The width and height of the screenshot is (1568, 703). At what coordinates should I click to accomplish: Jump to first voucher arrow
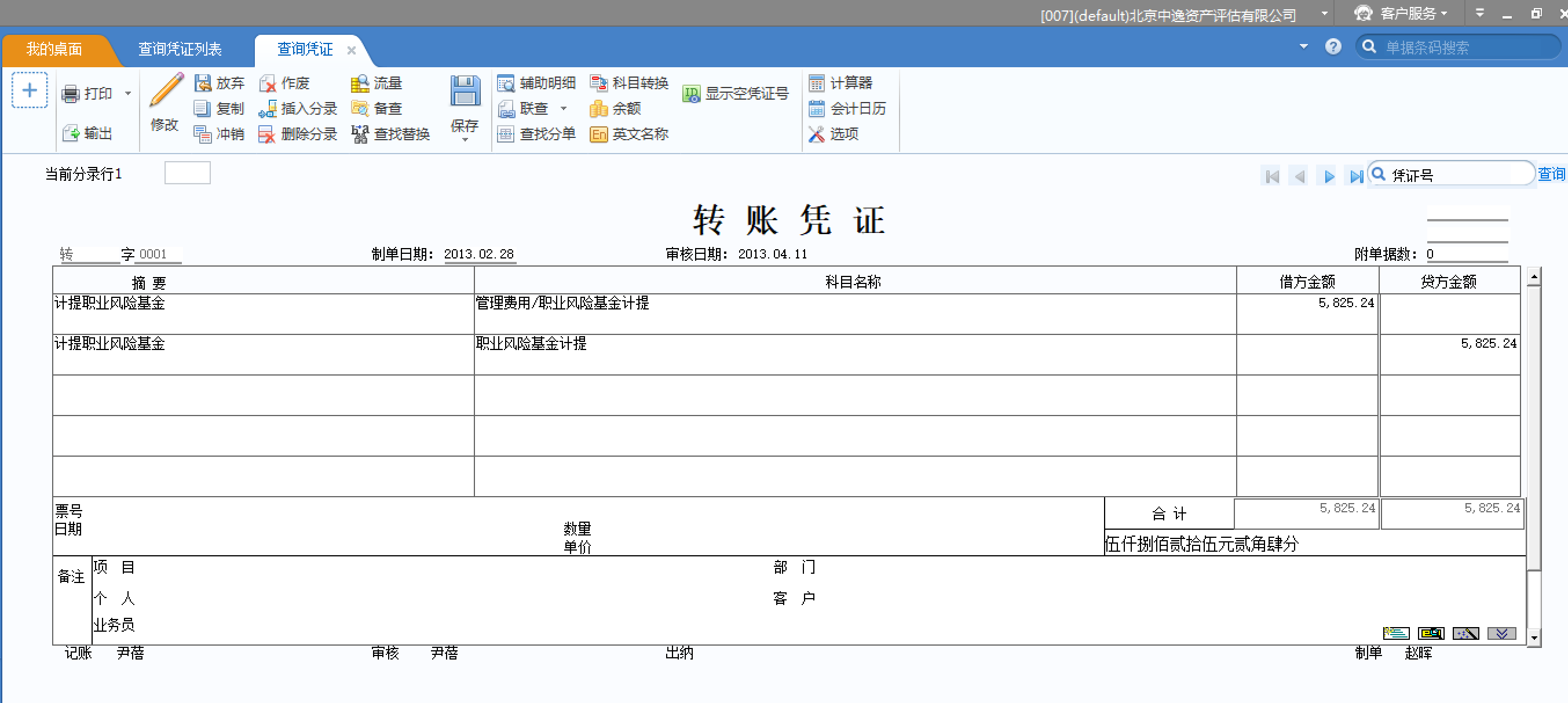click(1271, 177)
